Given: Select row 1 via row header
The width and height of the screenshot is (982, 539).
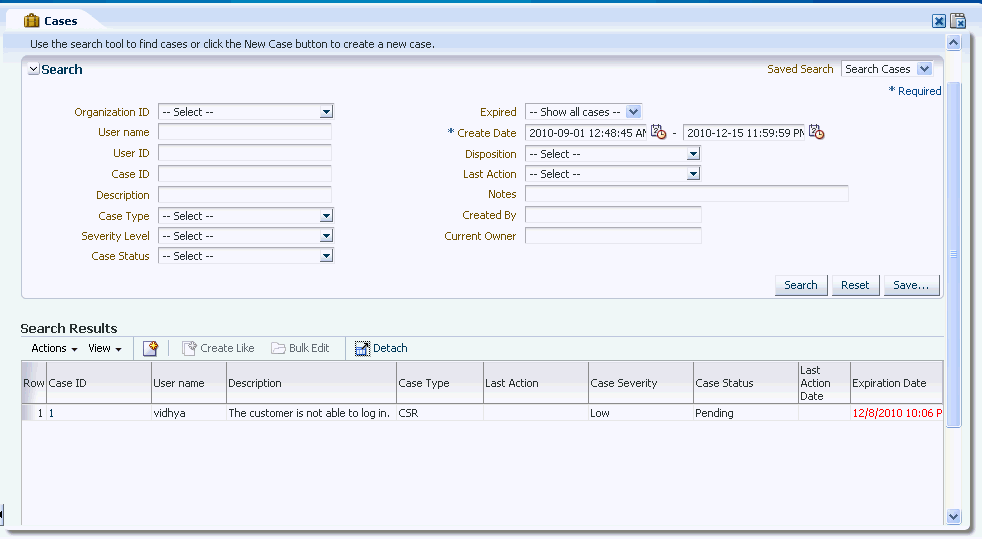Looking at the screenshot, I should pos(34,413).
